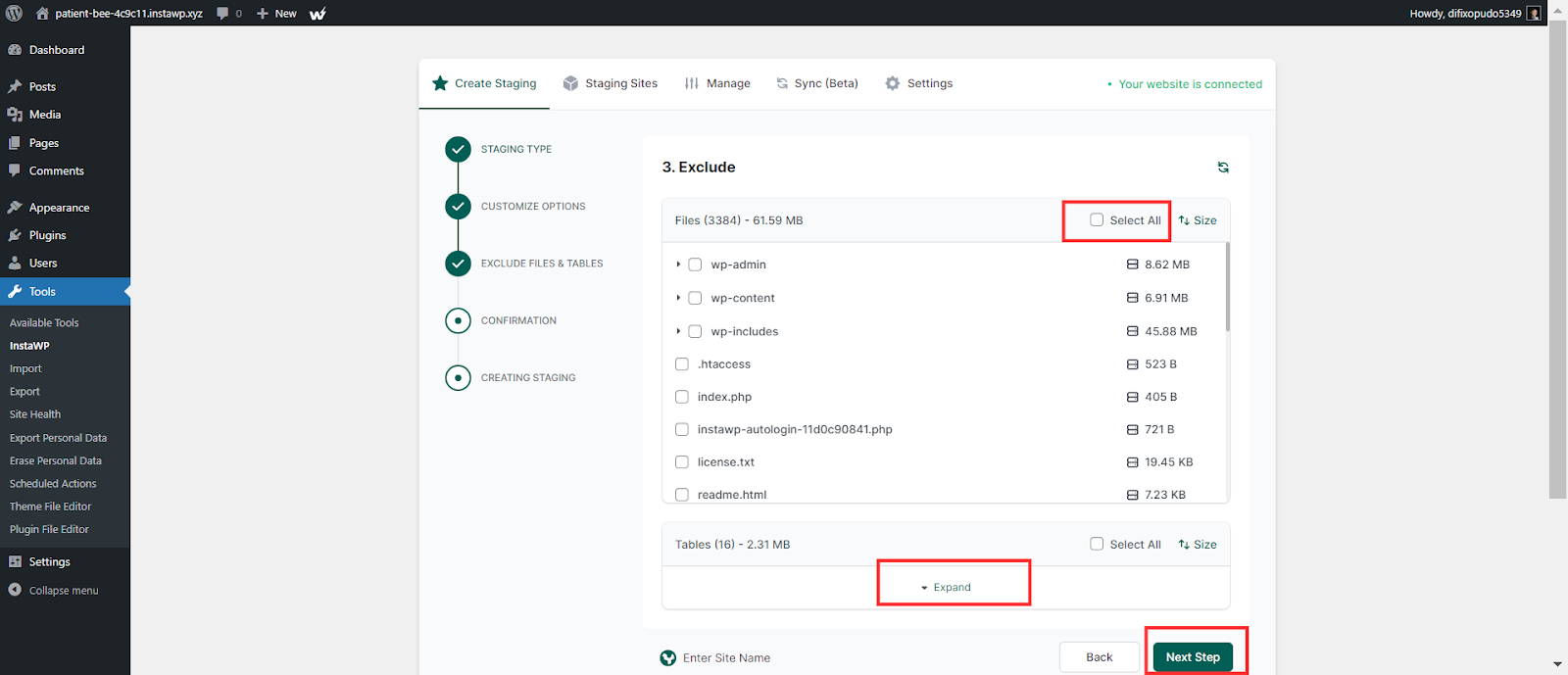Viewport: 1568px width, 675px height.
Task: Check the wp-includes folder checkbox
Action: (695, 331)
